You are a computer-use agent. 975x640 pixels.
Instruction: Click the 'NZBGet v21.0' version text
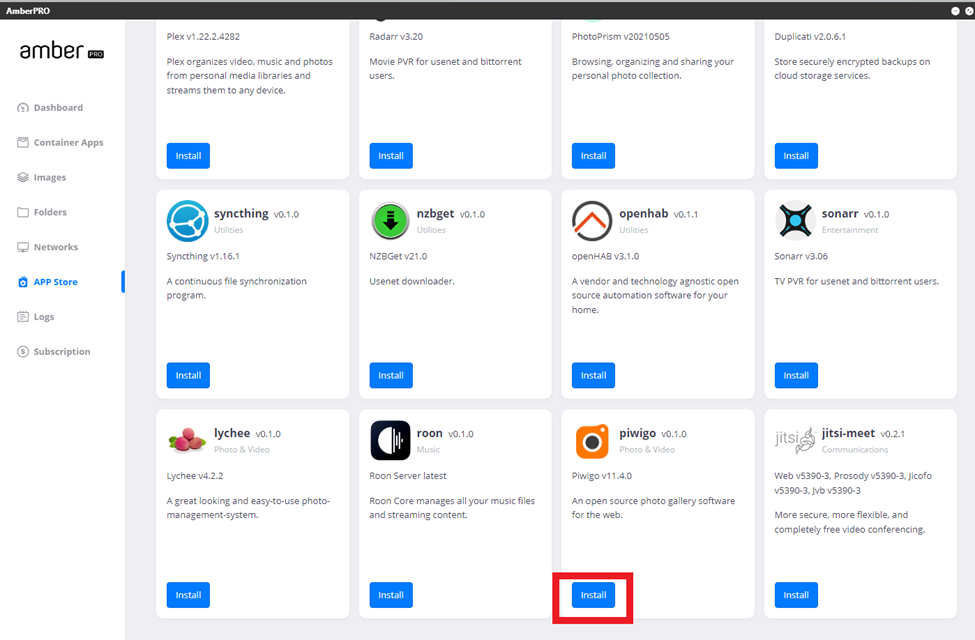coord(398,256)
